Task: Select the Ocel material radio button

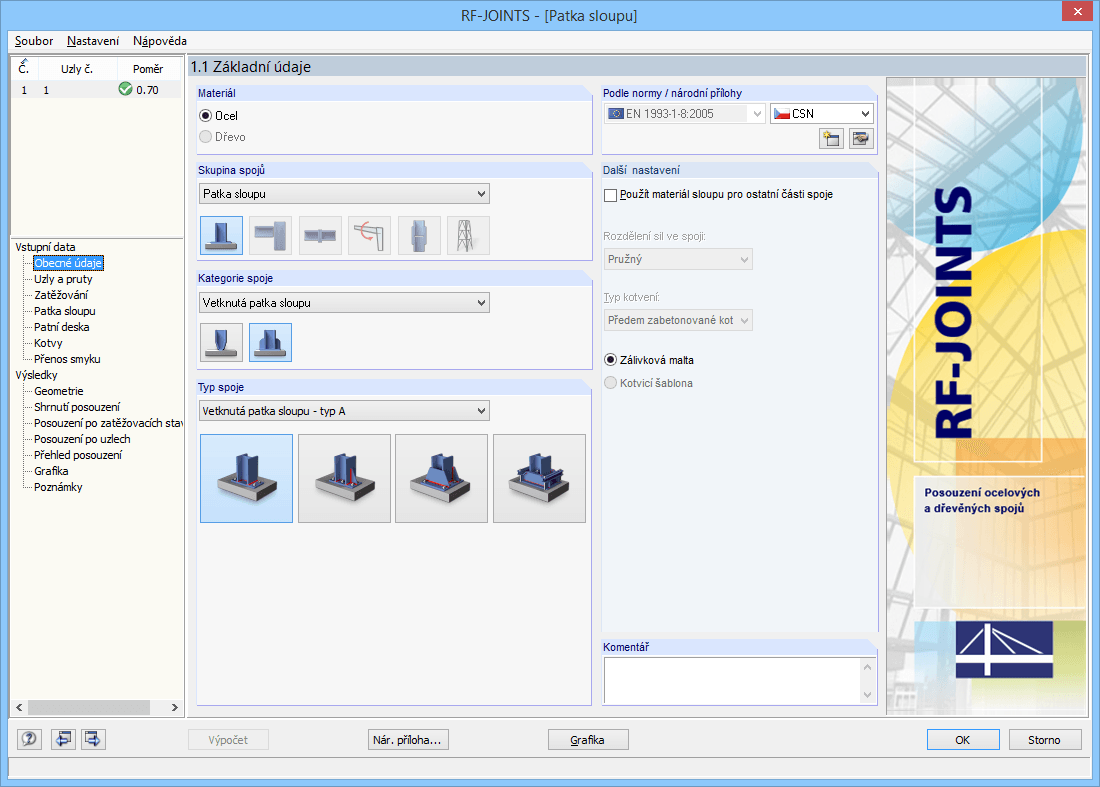Action: (x=206, y=116)
